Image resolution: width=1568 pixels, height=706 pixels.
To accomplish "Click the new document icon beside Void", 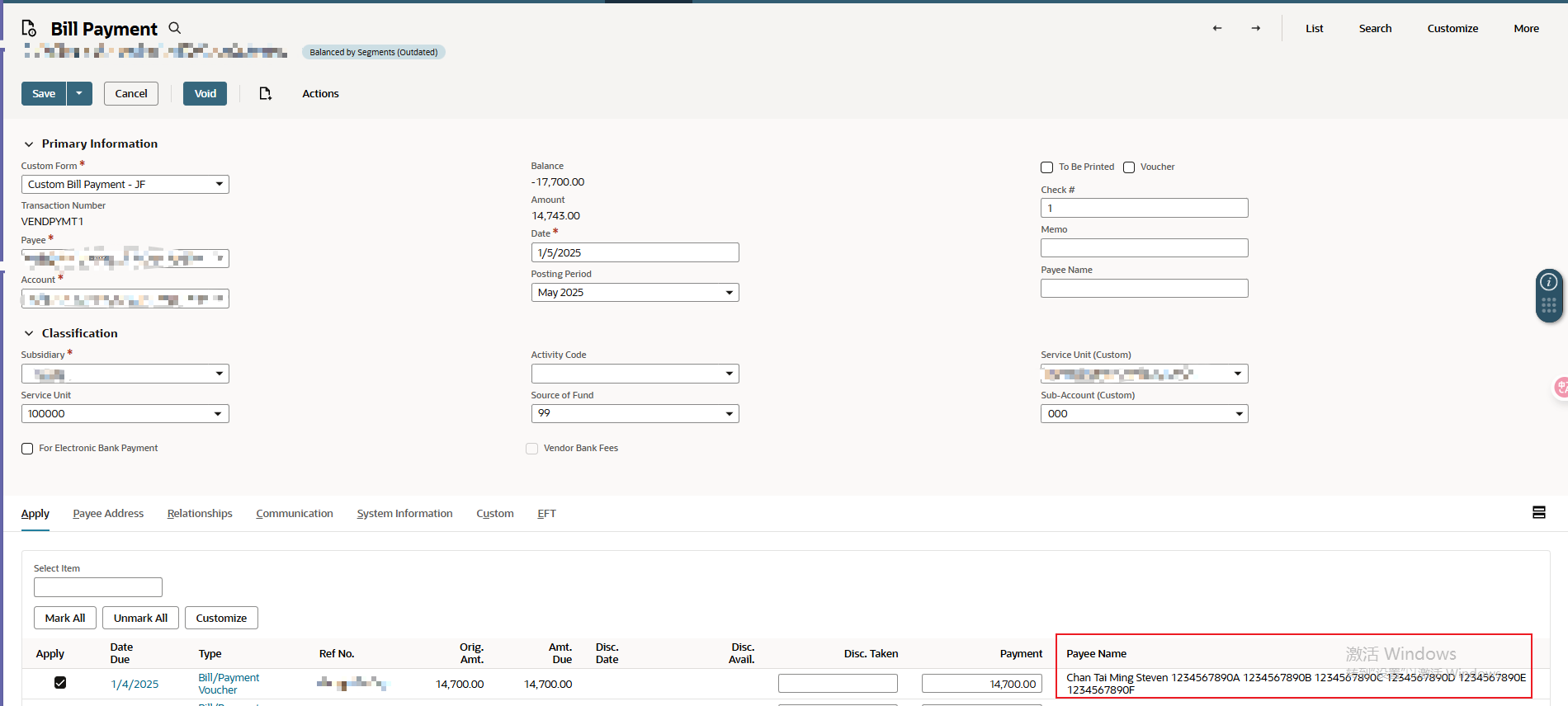I will [265, 93].
